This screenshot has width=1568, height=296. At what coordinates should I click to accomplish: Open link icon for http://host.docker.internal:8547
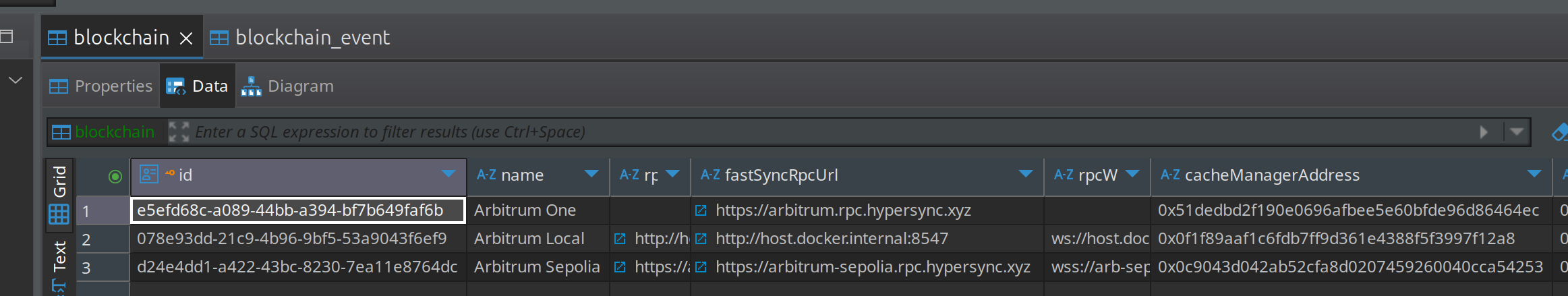701,239
